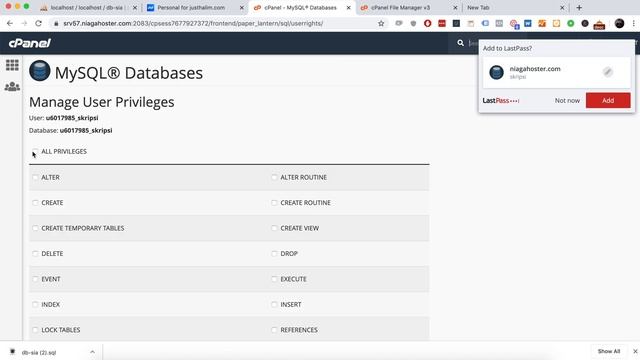Check the EVENT privilege box
640x360 pixels.
pos(35,279)
